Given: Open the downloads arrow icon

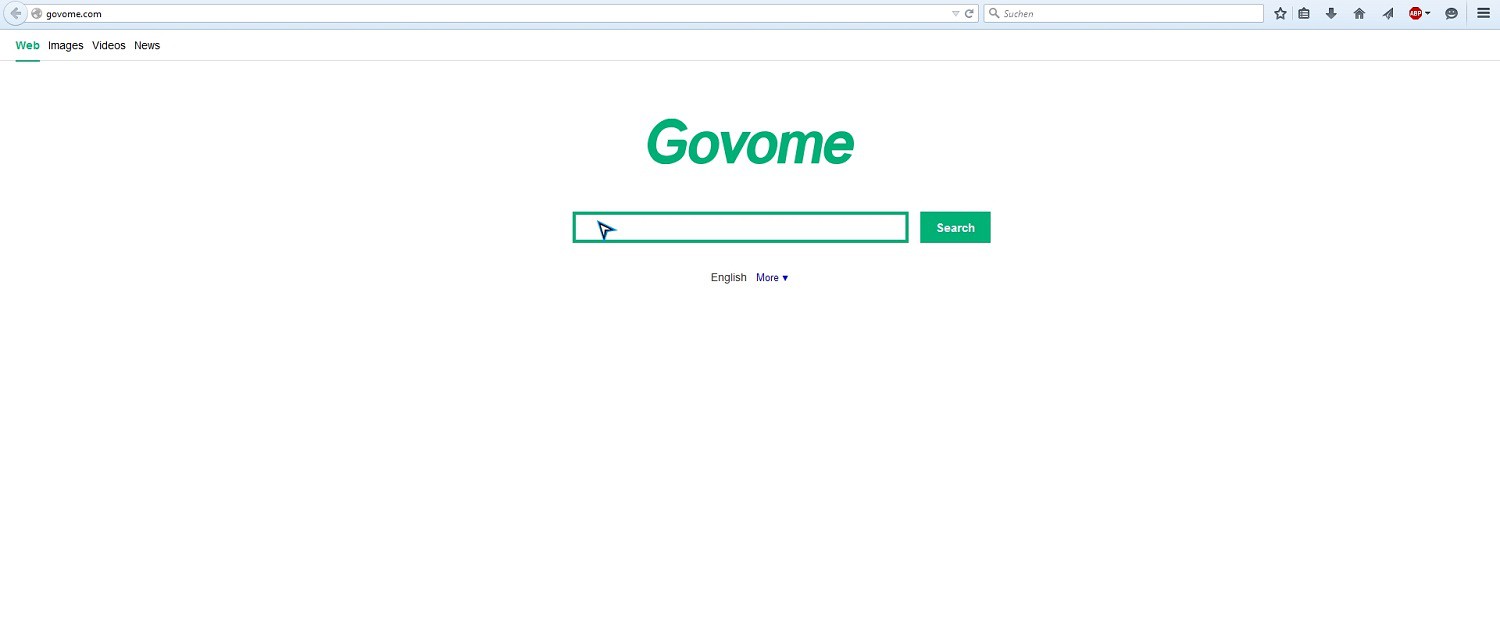Looking at the screenshot, I should coord(1331,14).
